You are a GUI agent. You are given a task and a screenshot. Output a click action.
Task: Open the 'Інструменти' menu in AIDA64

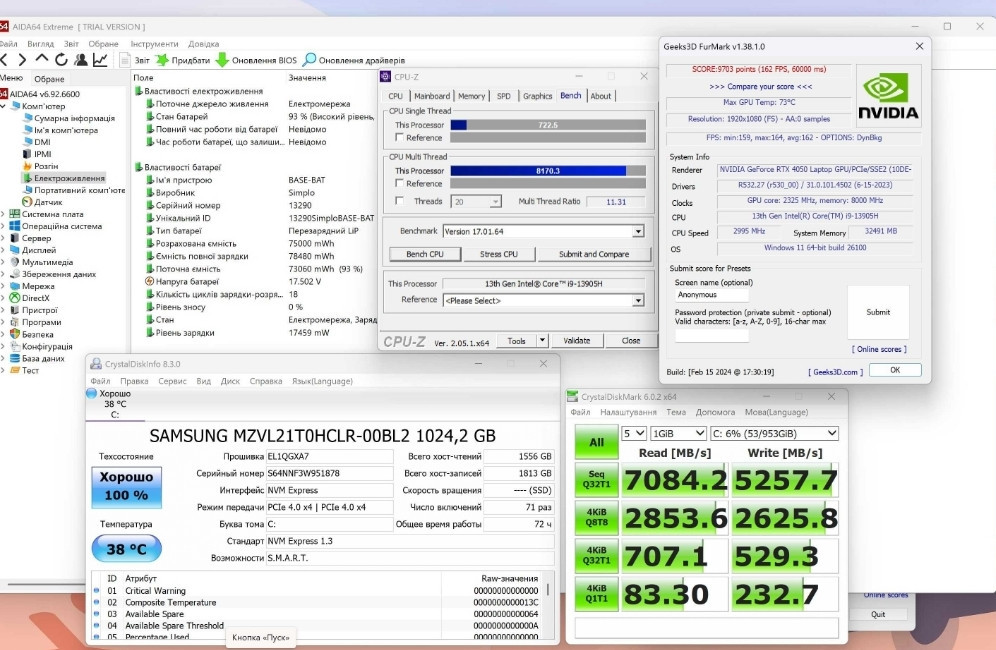click(x=153, y=44)
